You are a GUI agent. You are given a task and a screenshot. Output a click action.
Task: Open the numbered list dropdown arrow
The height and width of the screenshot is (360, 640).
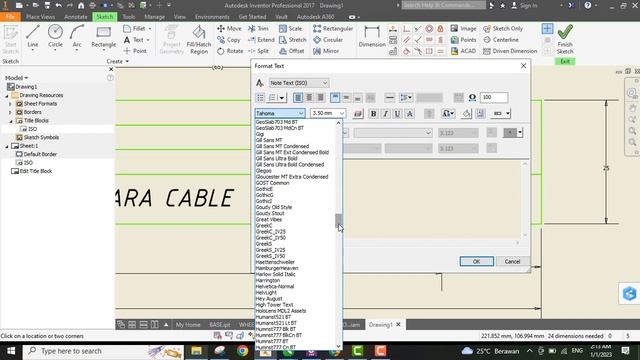(x=282, y=98)
